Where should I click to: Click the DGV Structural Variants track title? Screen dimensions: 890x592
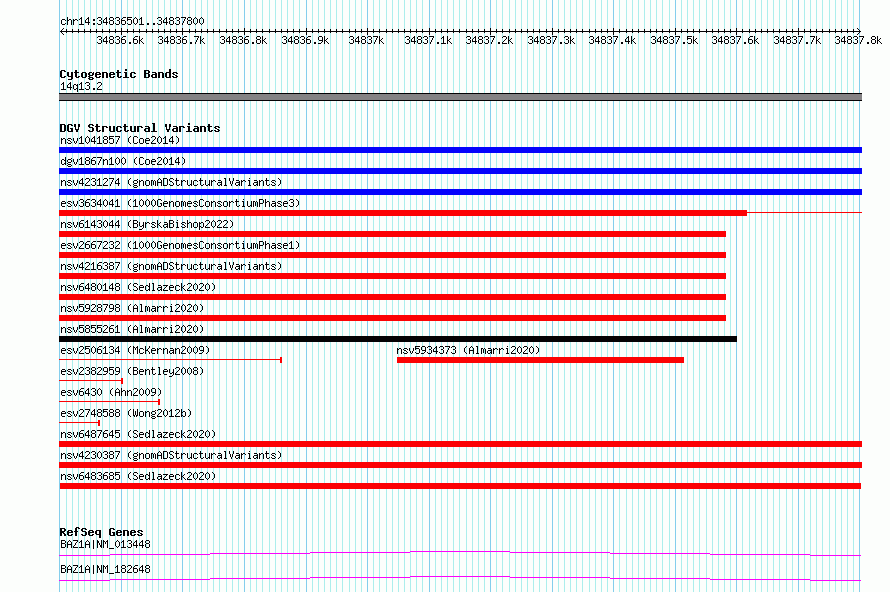[140, 128]
